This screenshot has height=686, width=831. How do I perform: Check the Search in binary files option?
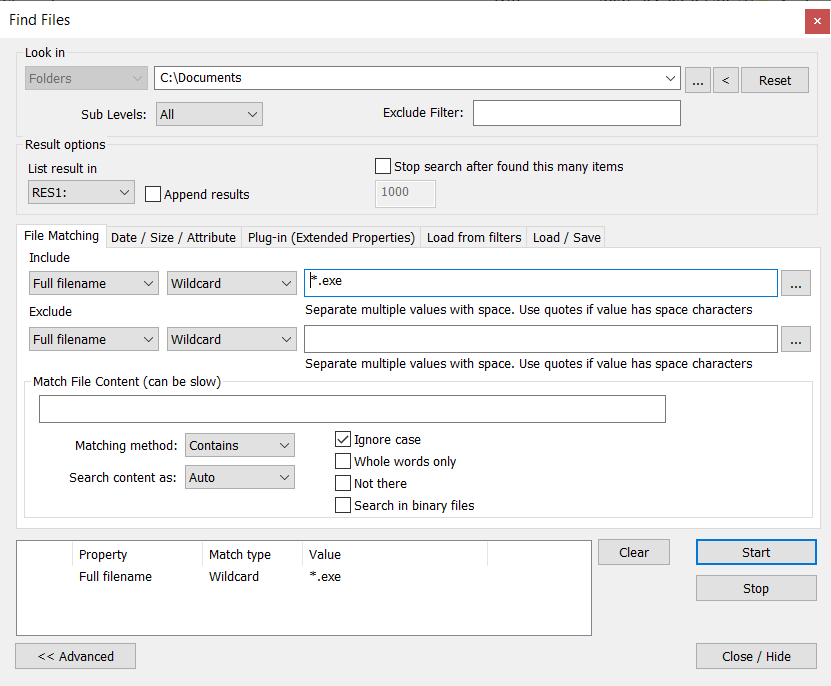(x=343, y=506)
